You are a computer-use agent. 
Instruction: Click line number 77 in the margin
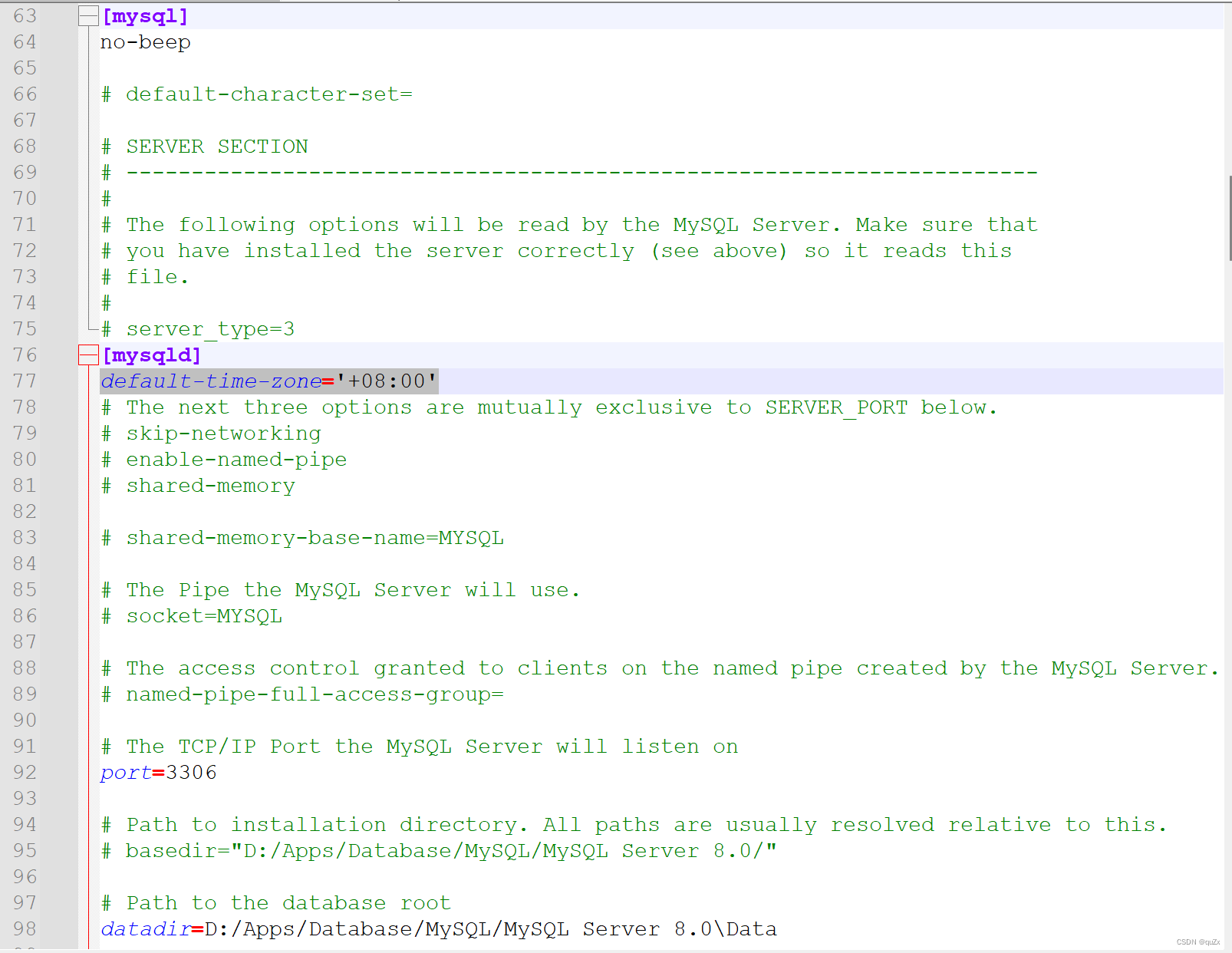(25, 381)
